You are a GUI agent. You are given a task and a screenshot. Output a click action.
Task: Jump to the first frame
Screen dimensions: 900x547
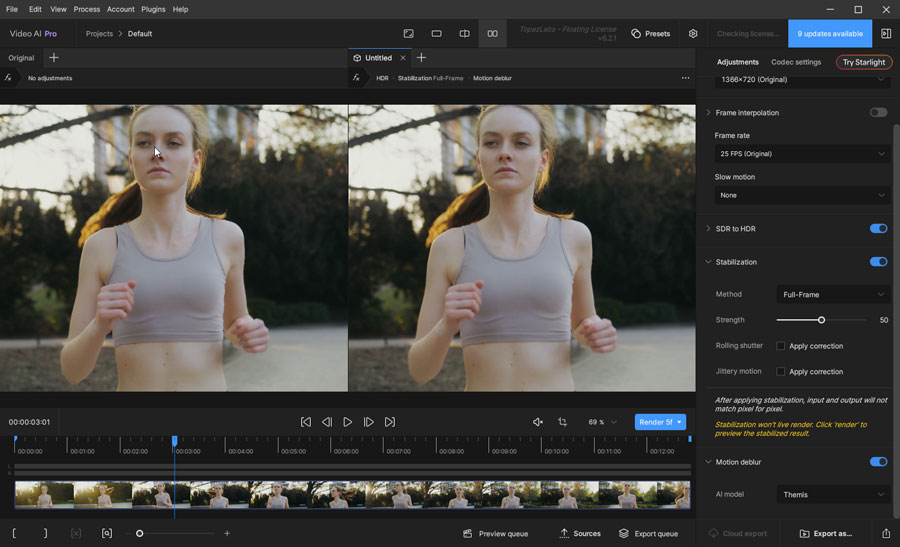306,422
